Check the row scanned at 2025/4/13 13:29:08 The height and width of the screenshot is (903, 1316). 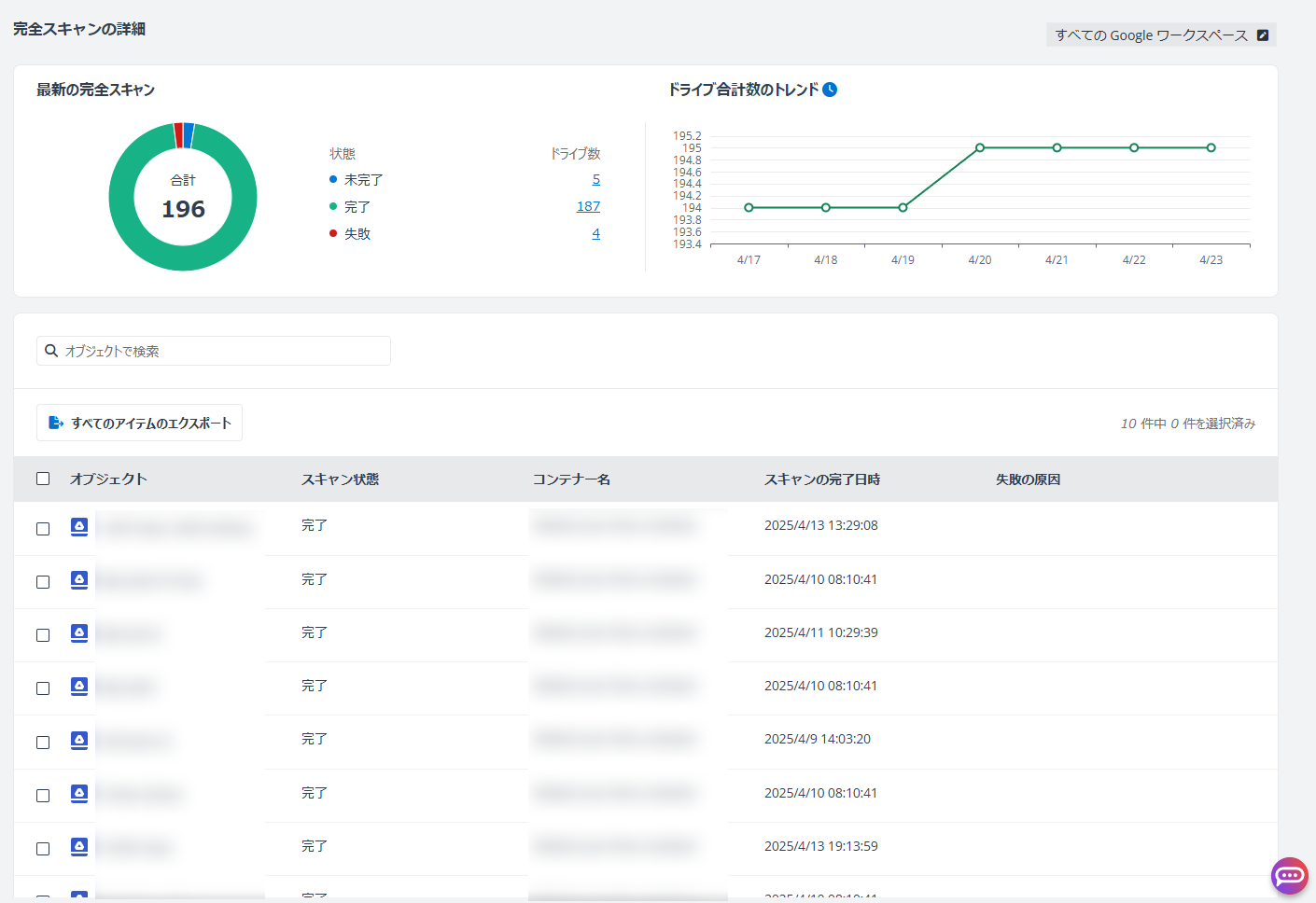click(x=43, y=529)
